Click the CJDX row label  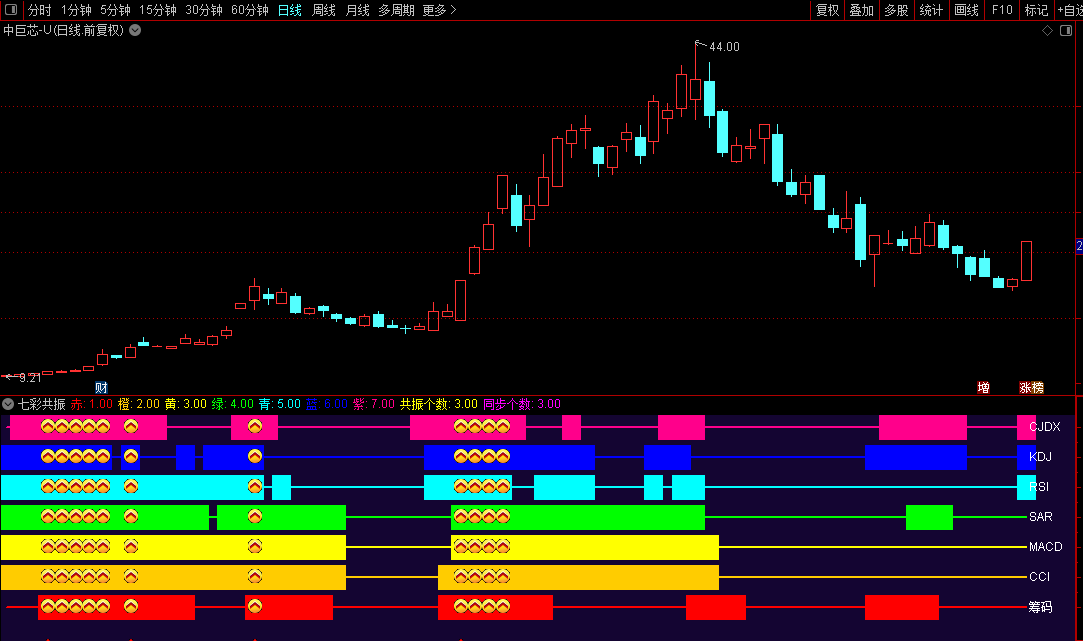1044,427
